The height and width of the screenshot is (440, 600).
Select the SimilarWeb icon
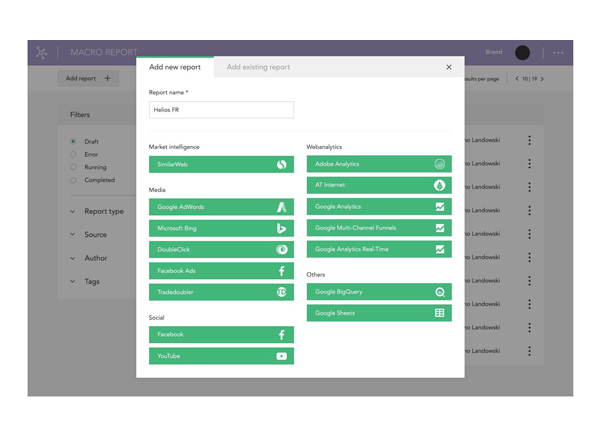click(x=282, y=165)
